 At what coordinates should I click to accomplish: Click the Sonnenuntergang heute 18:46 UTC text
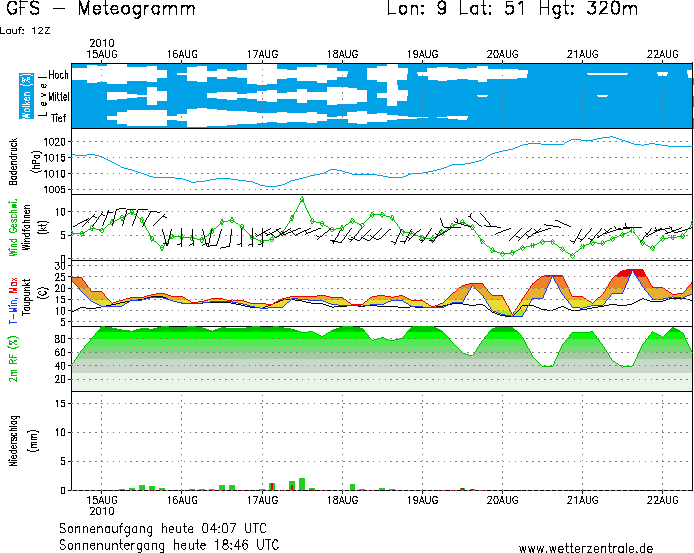168,545
